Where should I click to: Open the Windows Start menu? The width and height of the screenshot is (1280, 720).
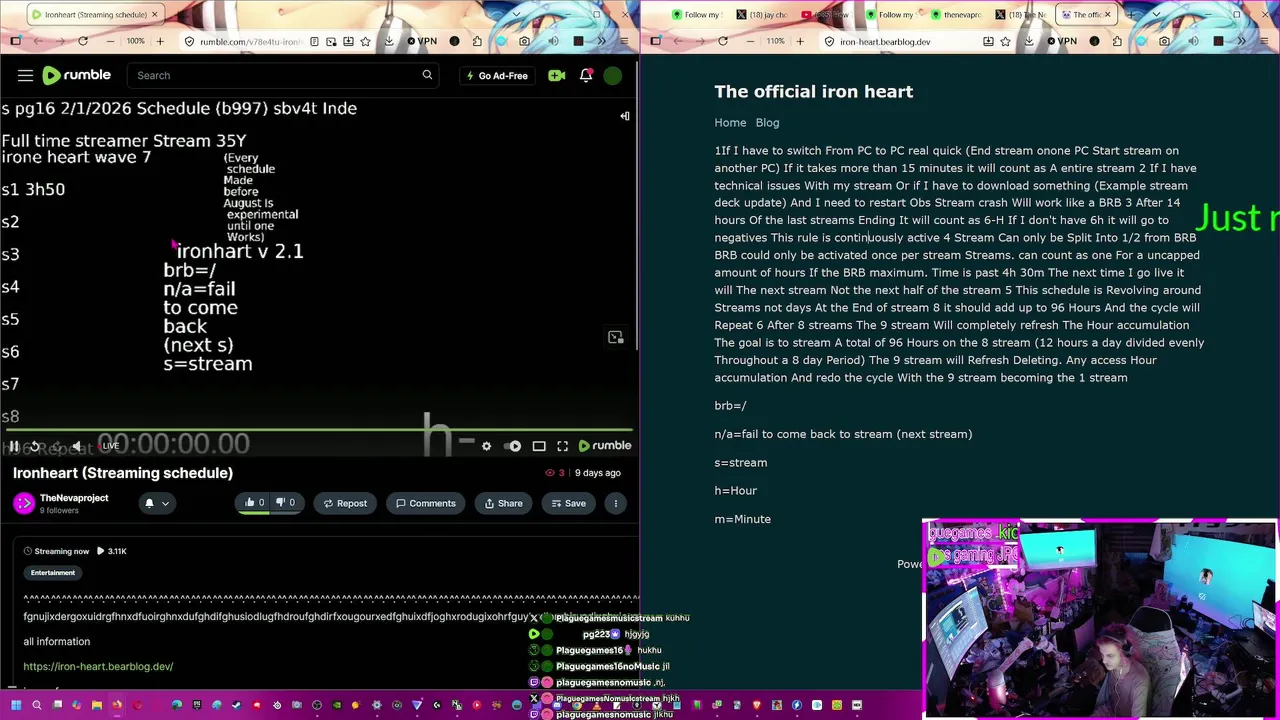pyautogui.click(x=16, y=705)
